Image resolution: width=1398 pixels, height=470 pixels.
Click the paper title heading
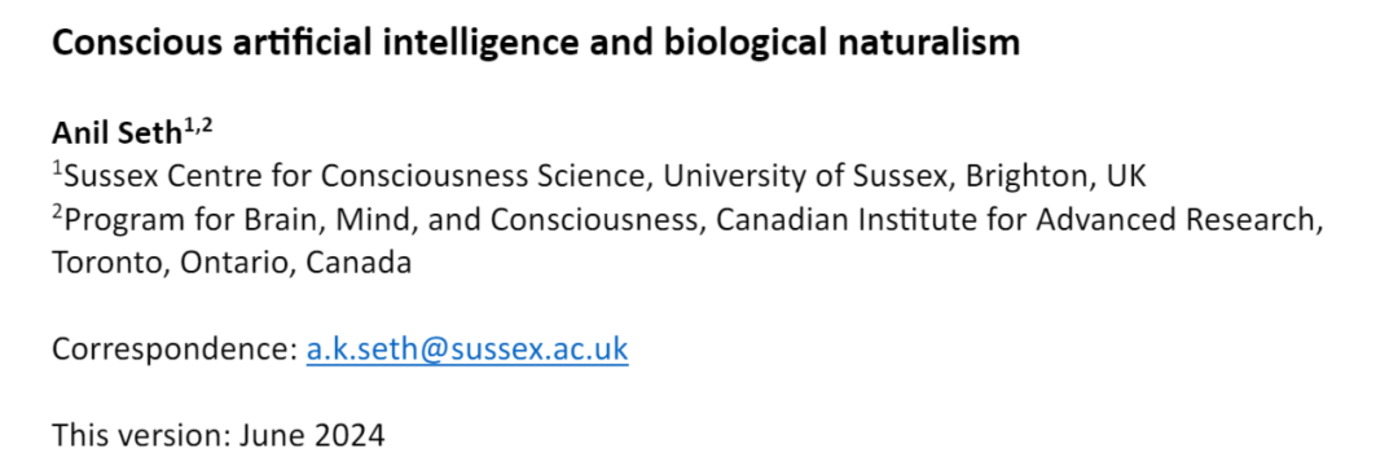pyautogui.click(x=535, y=43)
